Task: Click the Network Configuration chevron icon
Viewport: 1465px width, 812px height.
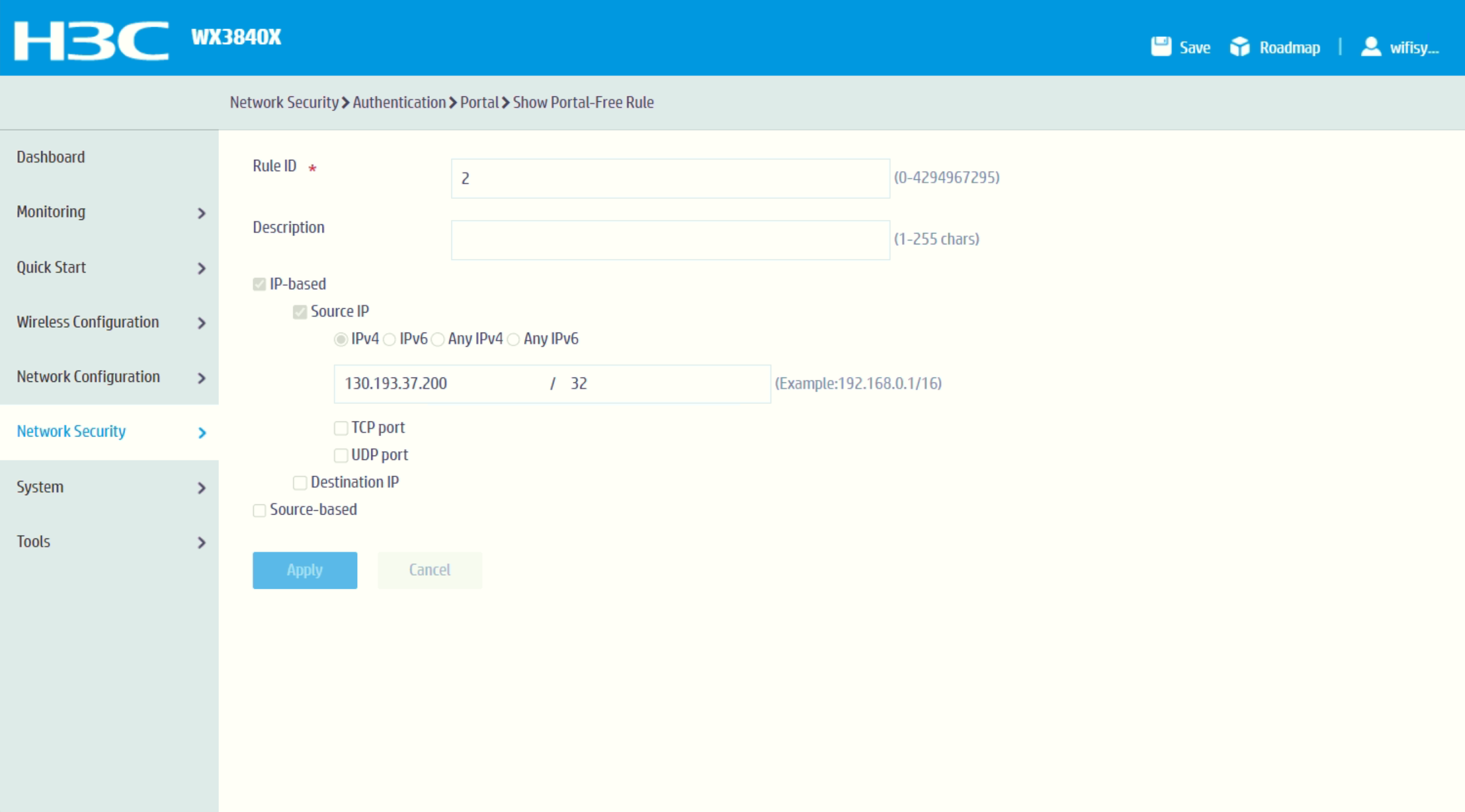Action: coord(201,378)
